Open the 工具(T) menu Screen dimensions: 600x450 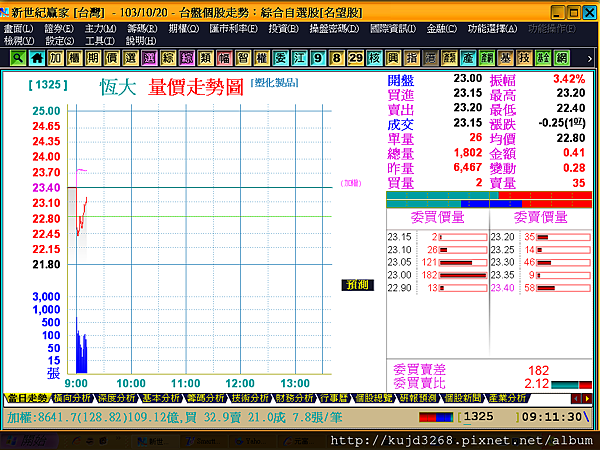pyautogui.click(x=100, y=41)
